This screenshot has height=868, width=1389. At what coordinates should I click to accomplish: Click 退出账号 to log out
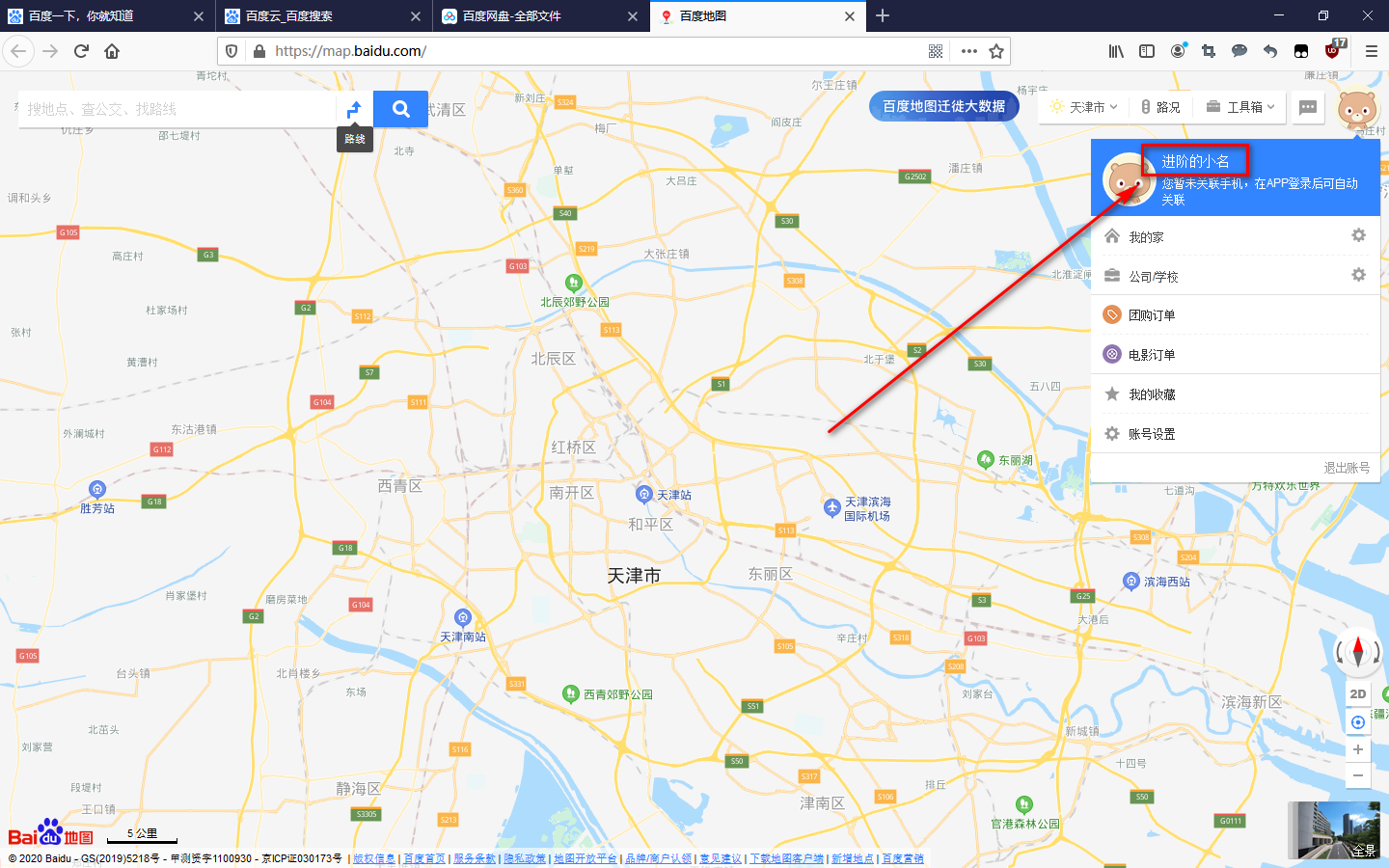point(1347,468)
